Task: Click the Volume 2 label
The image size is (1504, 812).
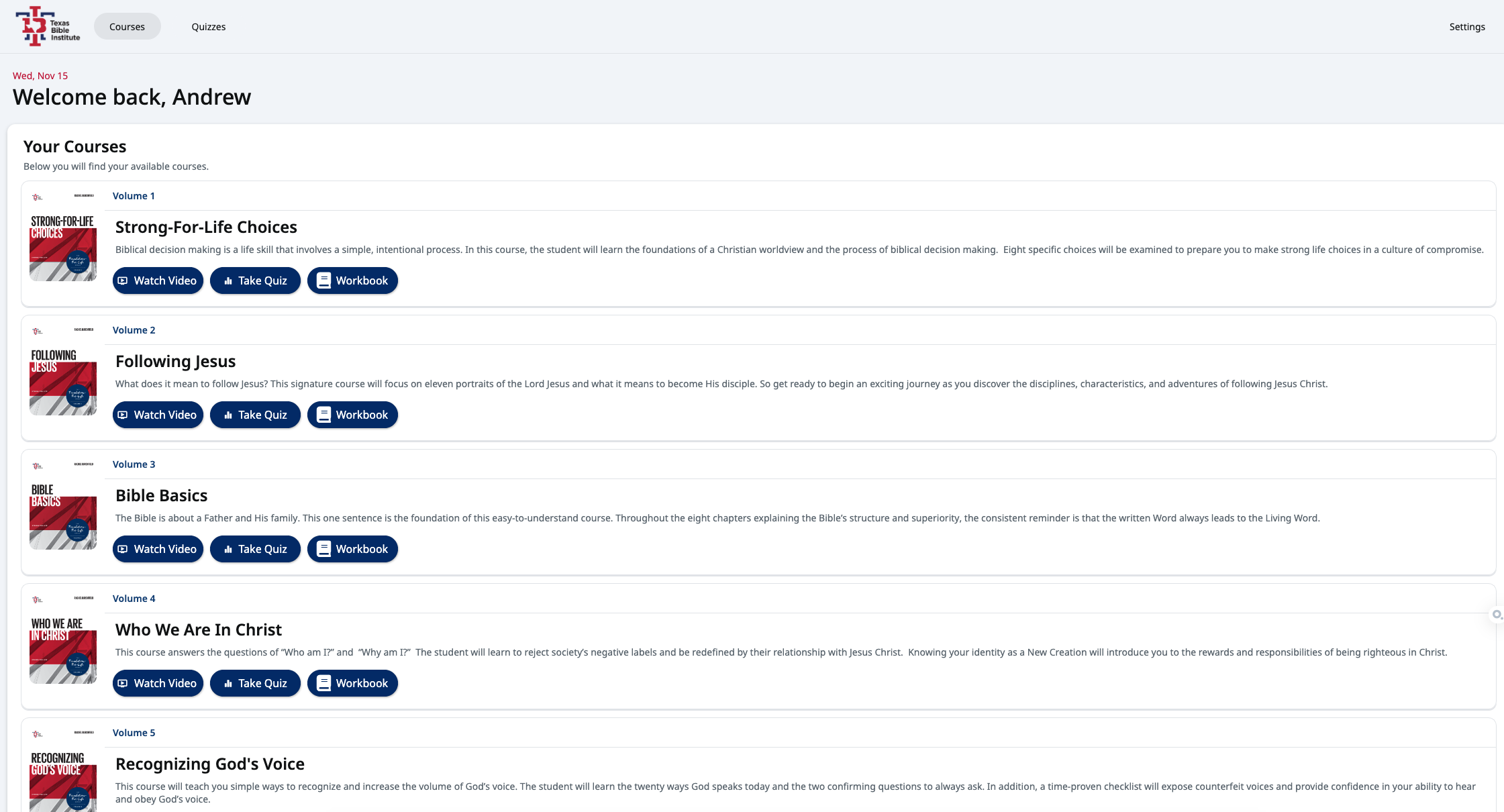Action: tap(134, 330)
